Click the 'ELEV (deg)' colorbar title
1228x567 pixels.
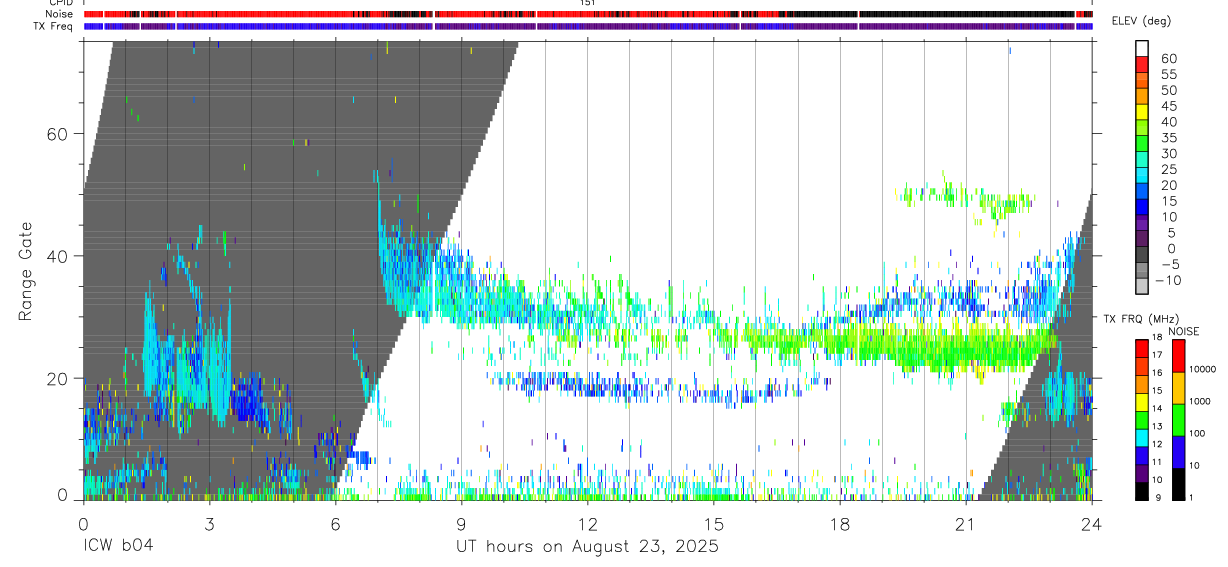click(1141, 21)
